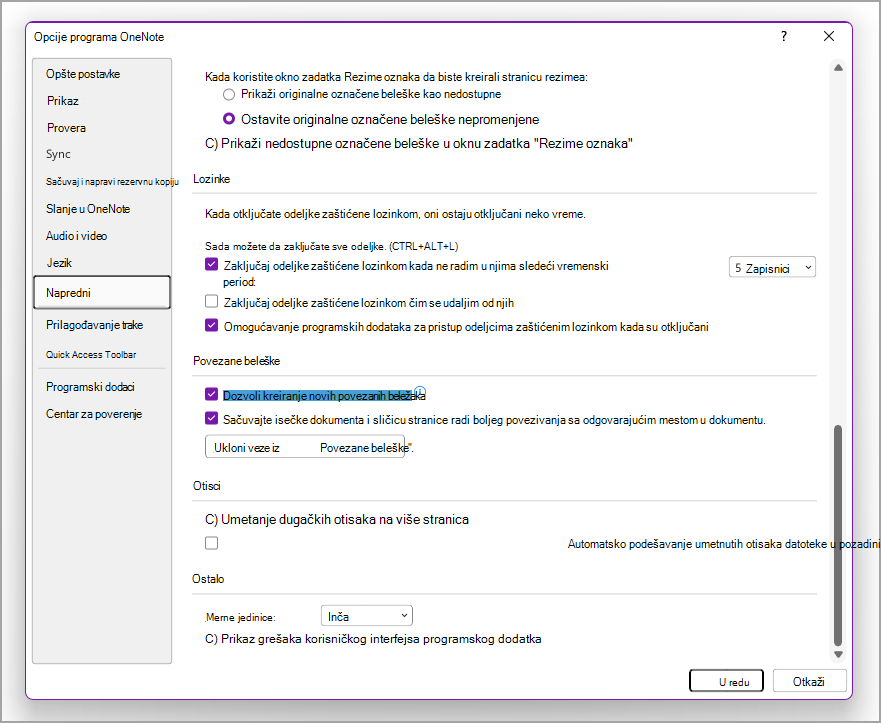Open 'Centar za poverenje' category
The image size is (881, 723).
94,415
